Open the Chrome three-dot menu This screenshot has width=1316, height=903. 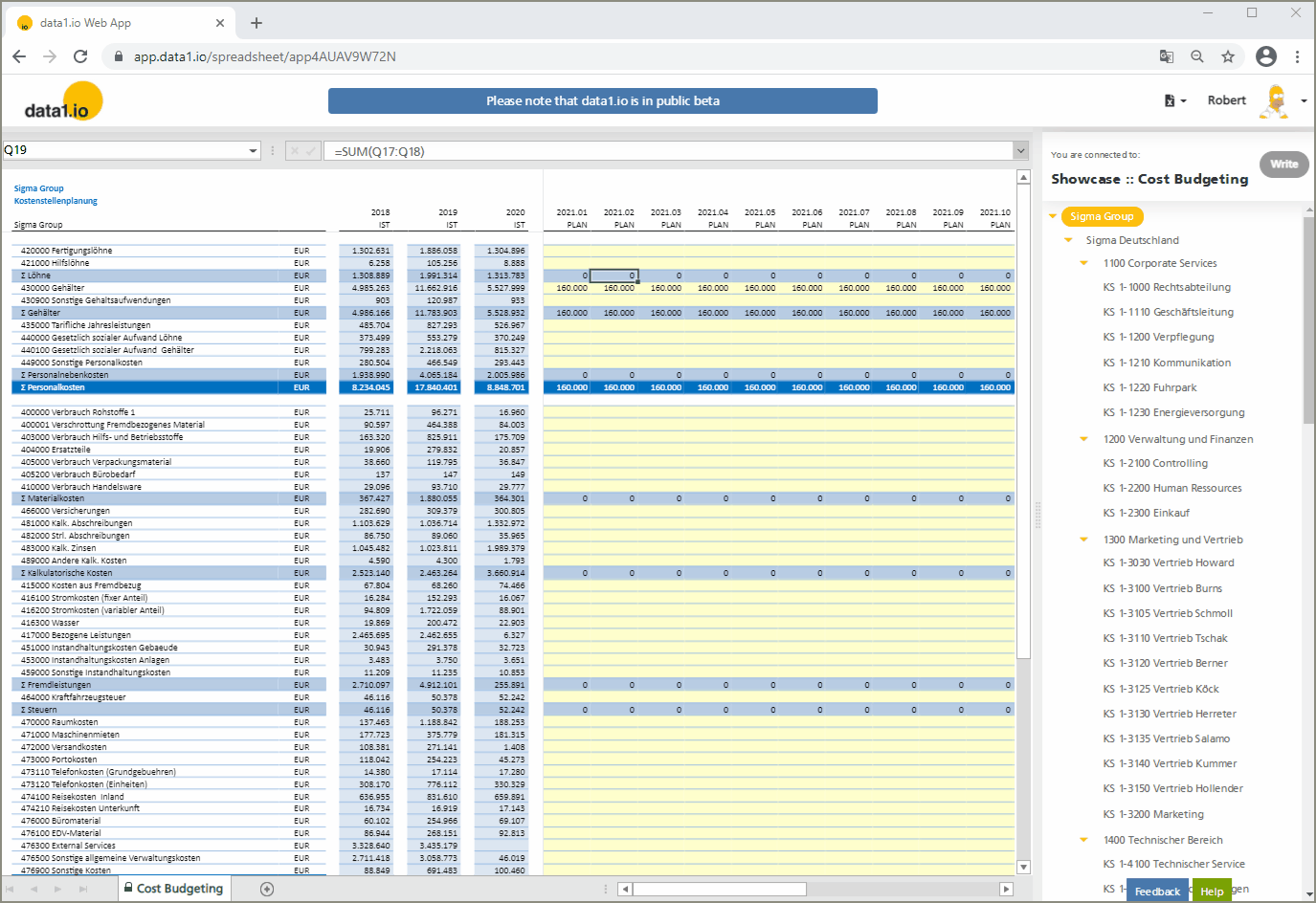(x=1297, y=56)
